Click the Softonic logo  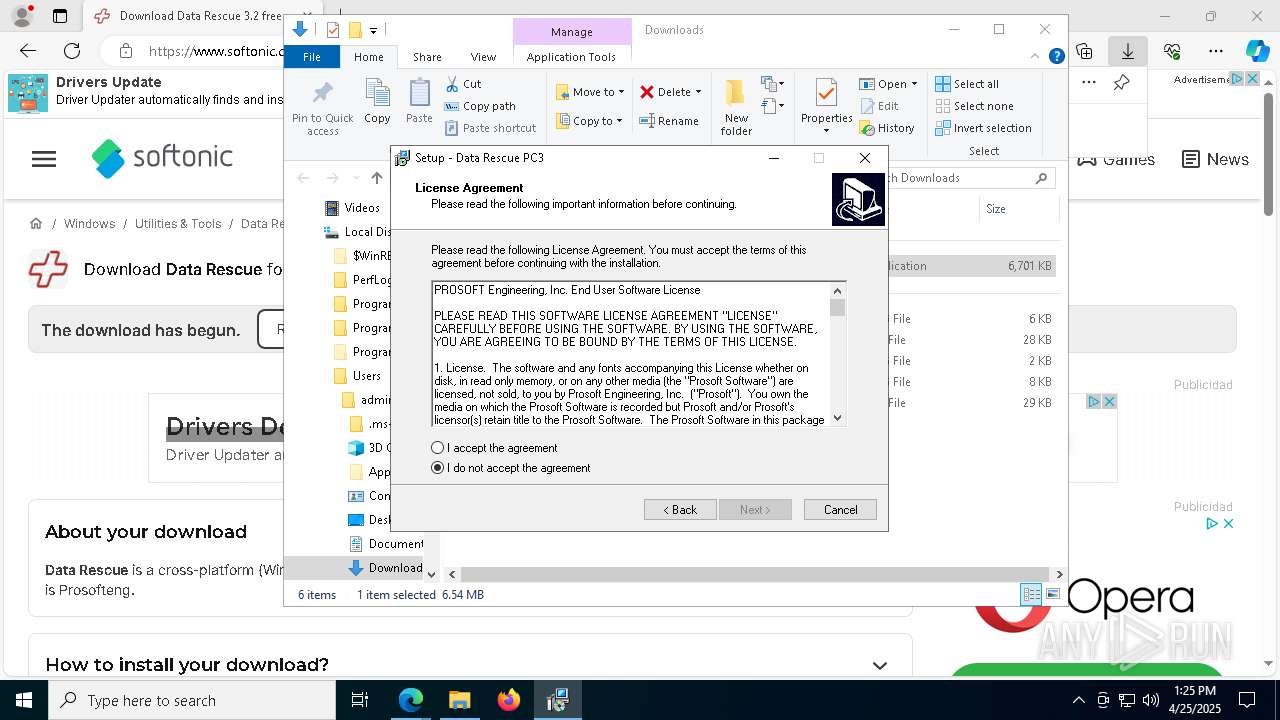pos(162,158)
